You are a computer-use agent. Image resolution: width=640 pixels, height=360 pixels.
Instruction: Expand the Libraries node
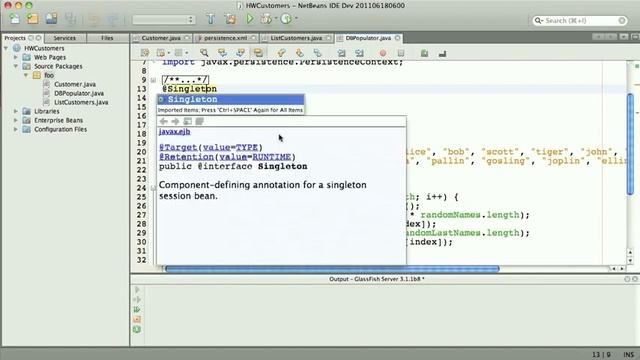pyautogui.click(x=16, y=111)
